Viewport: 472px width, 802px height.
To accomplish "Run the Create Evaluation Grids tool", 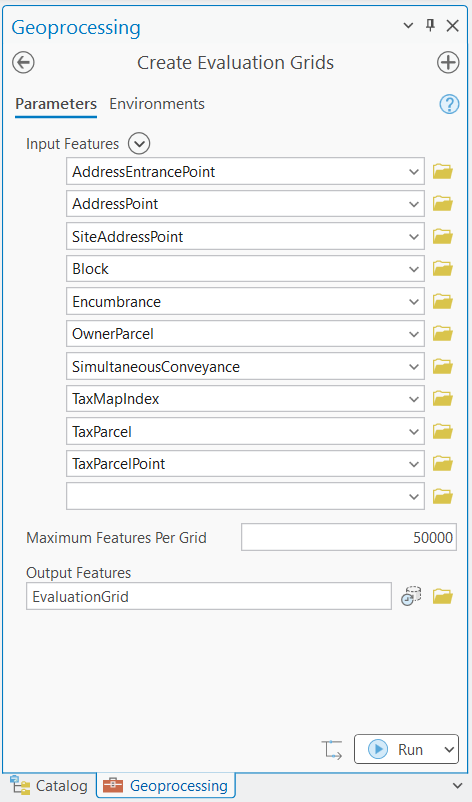I will pyautogui.click(x=397, y=749).
